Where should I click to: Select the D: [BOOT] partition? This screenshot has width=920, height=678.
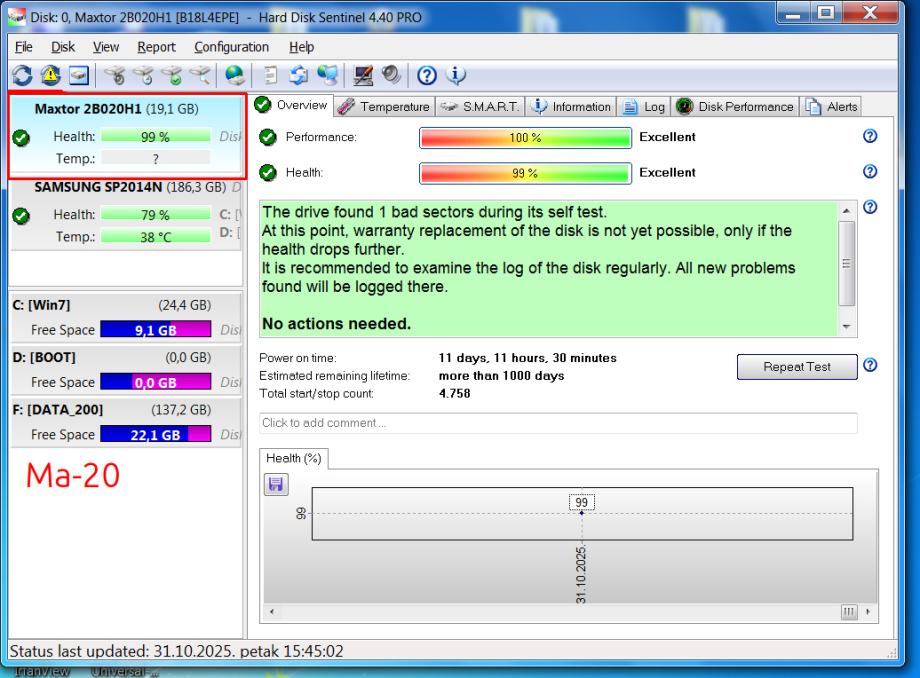(126, 369)
